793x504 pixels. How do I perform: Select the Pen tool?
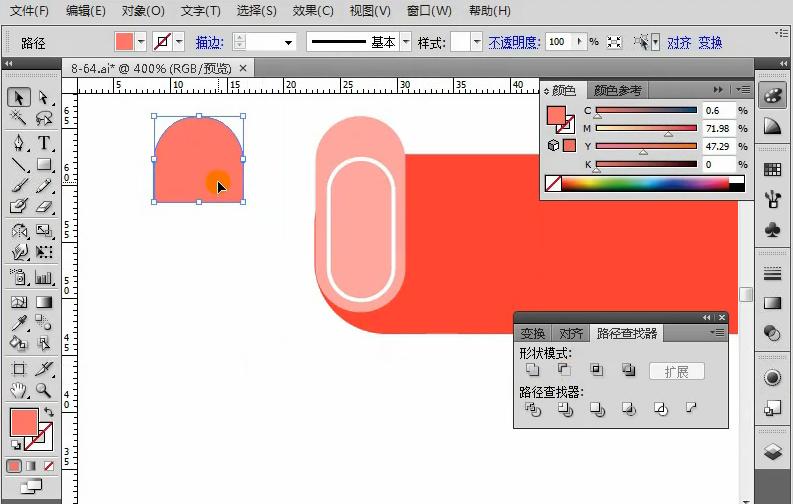19,143
